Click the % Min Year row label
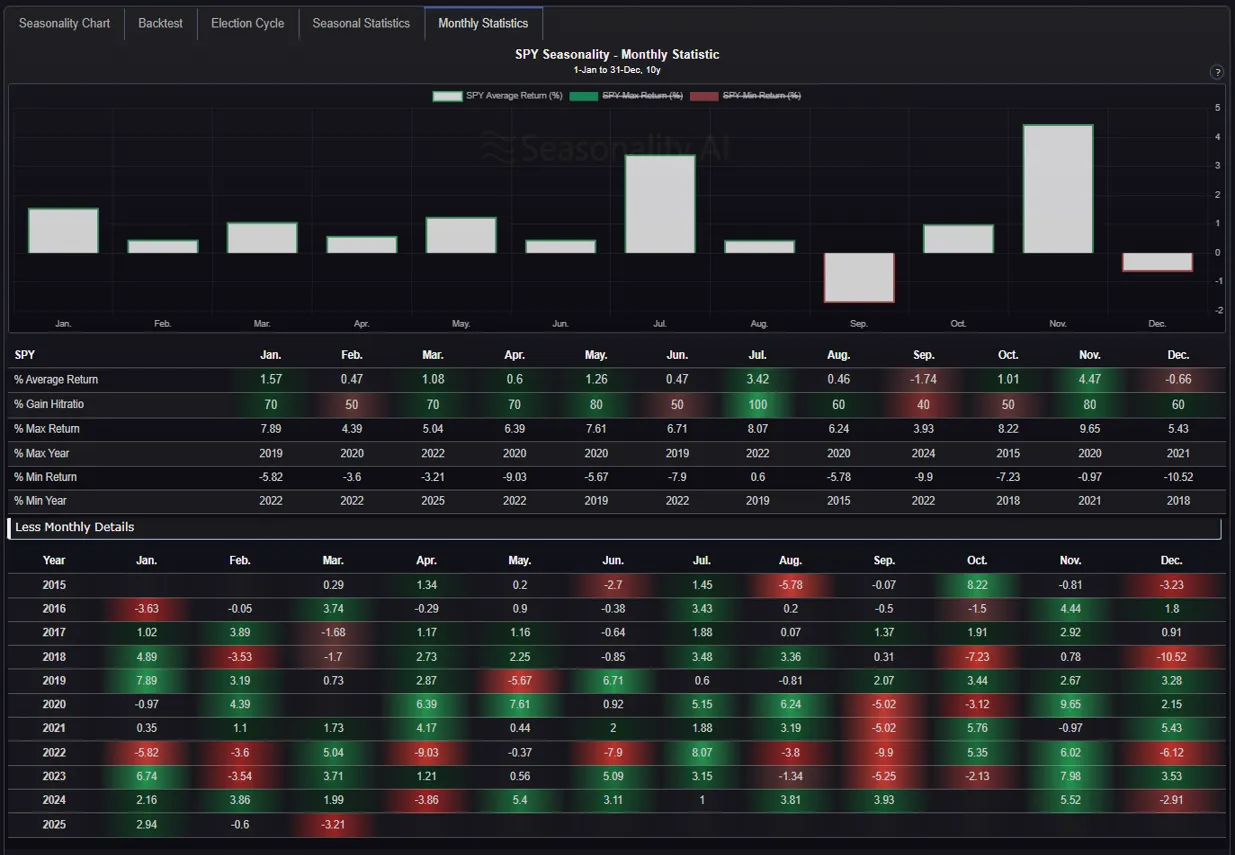 point(41,501)
